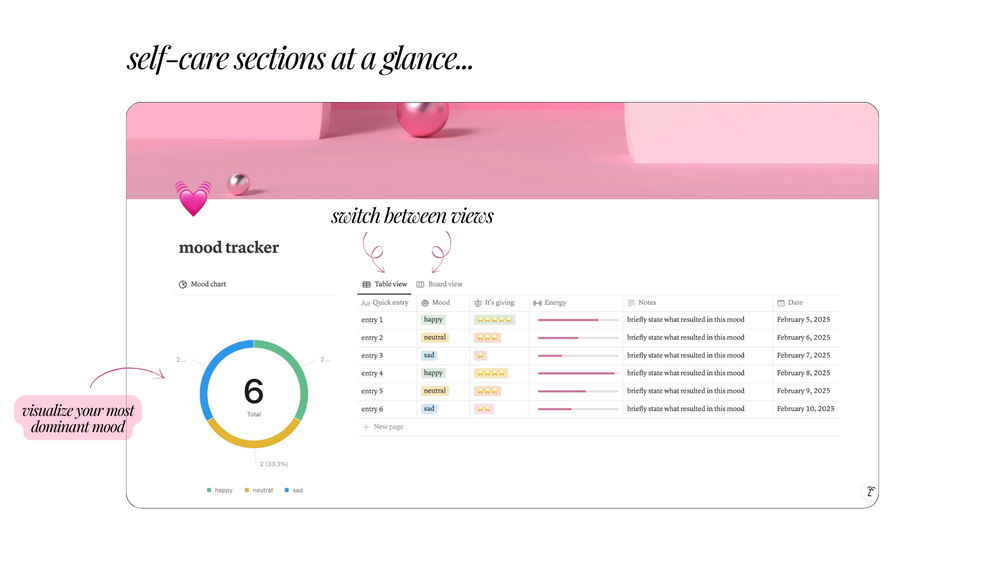Add a New page row

[x=383, y=427]
